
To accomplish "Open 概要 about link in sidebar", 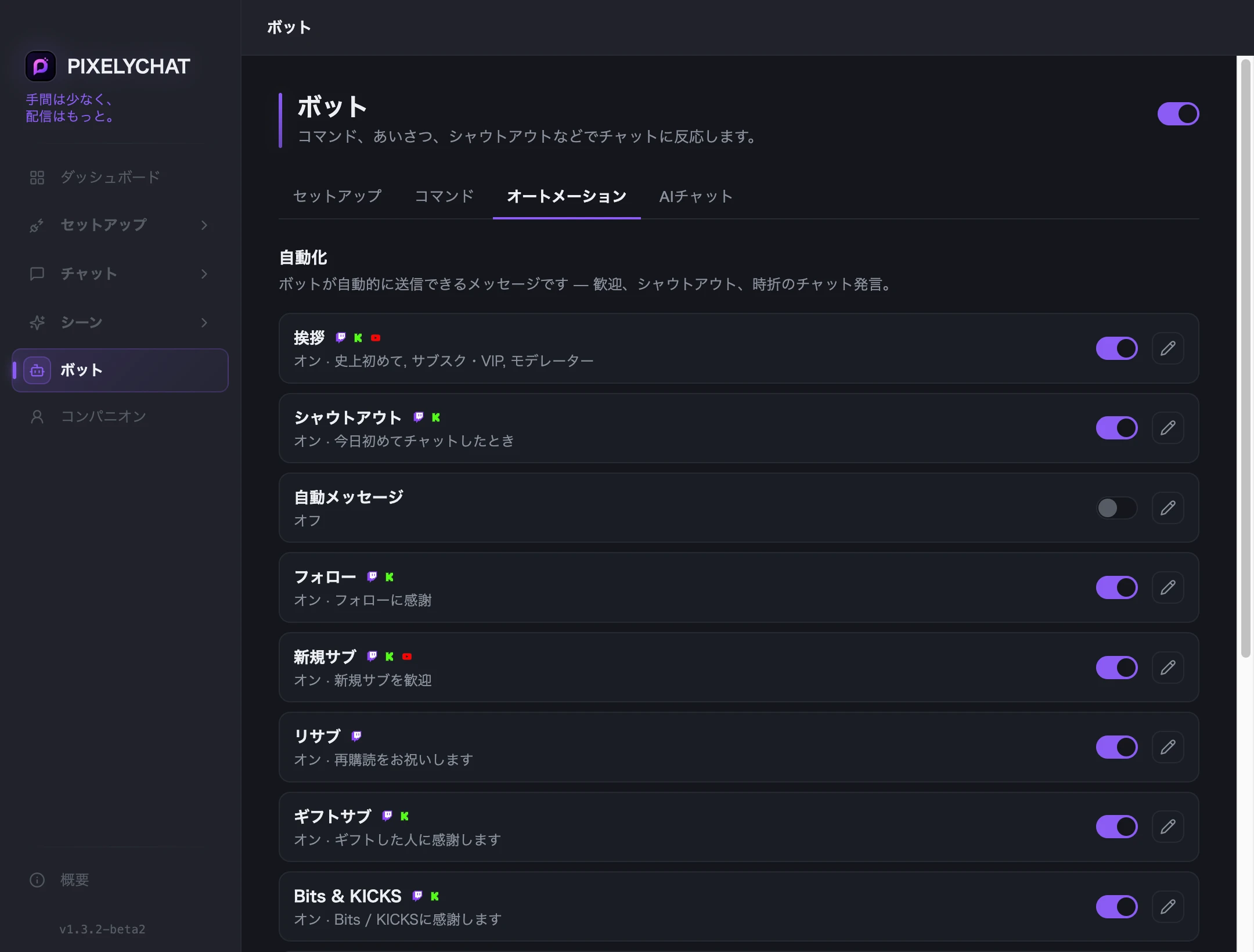I will 120,880.
